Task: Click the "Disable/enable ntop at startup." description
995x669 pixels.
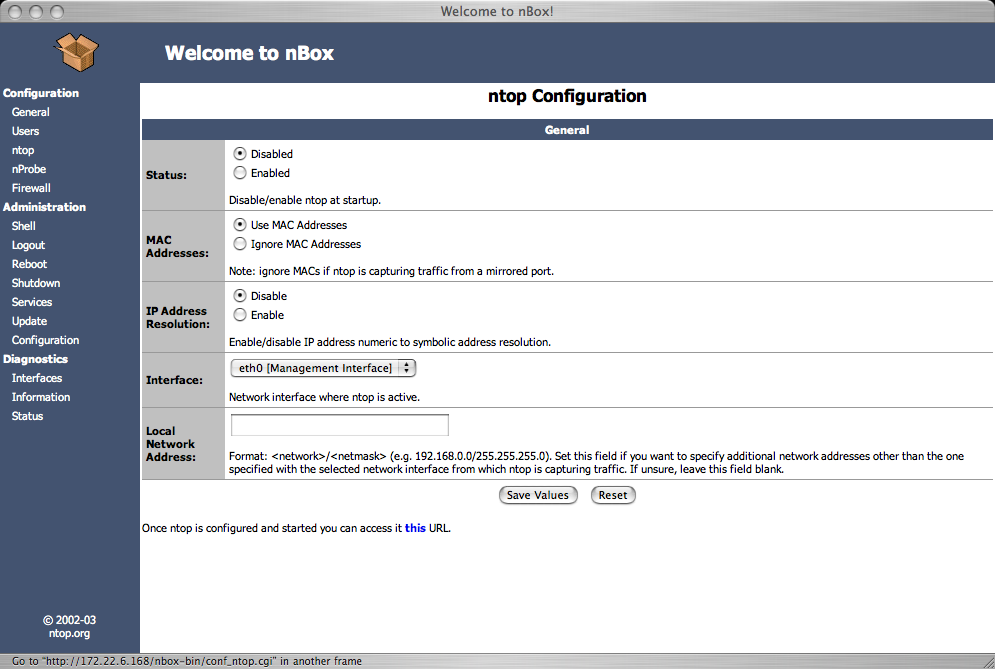Action: tap(305, 200)
